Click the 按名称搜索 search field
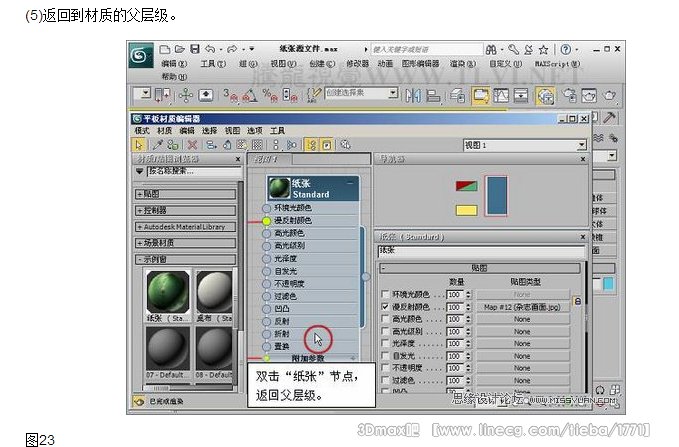Screen dimensions: 679x447 click(x=194, y=171)
